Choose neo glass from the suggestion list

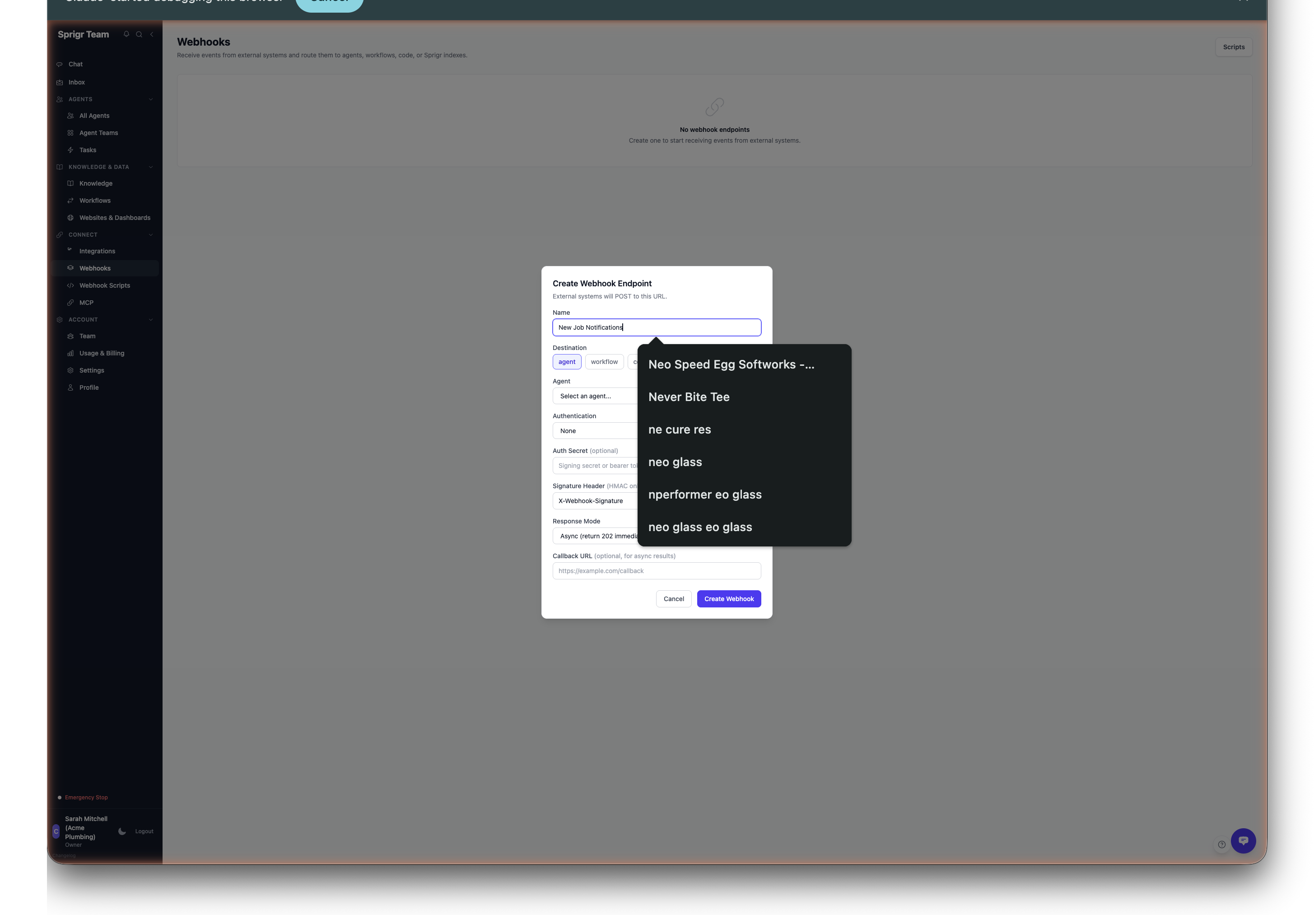675,462
